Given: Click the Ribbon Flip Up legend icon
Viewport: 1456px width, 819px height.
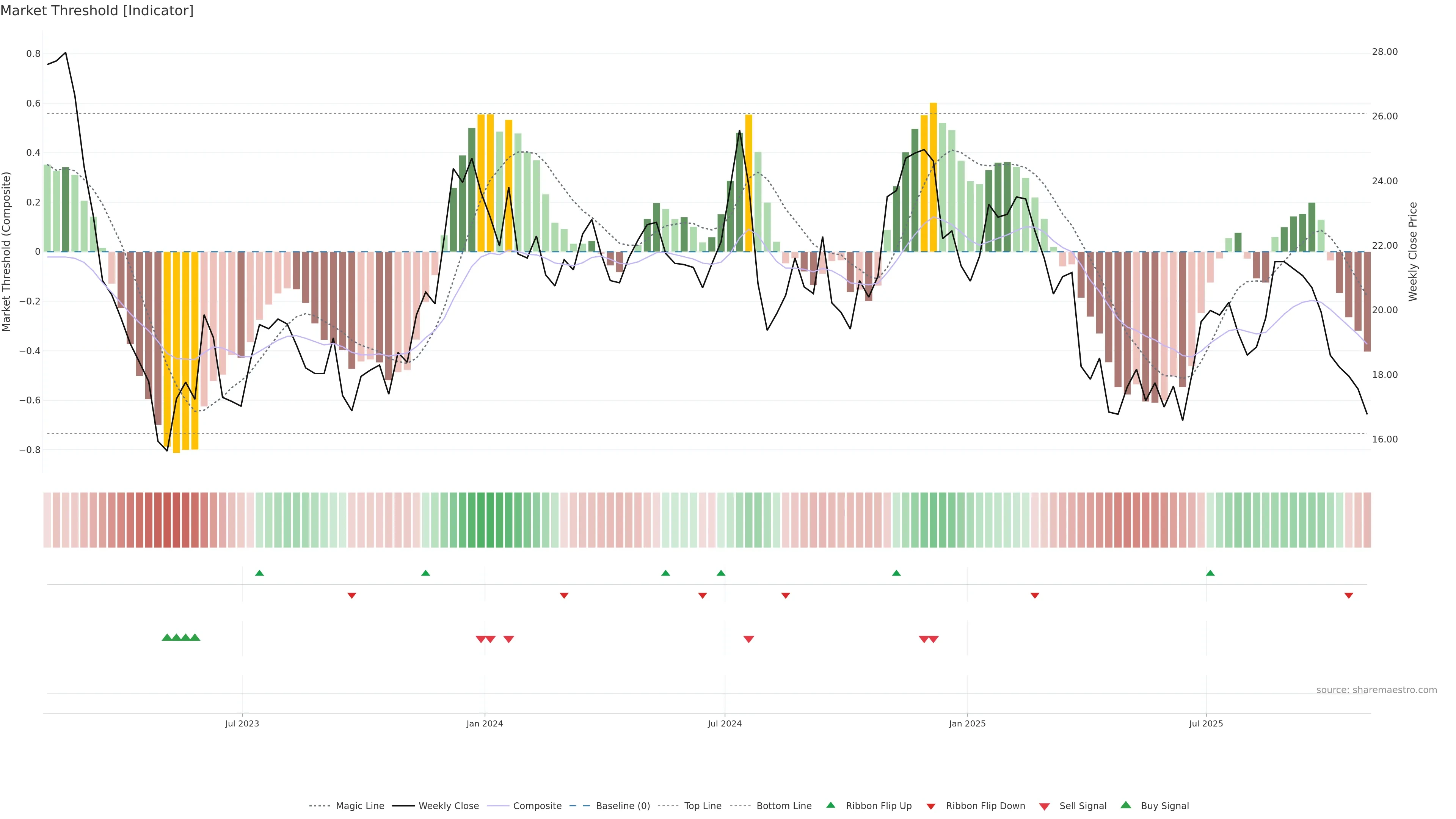Looking at the screenshot, I should pyautogui.click(x=831, y=805).
